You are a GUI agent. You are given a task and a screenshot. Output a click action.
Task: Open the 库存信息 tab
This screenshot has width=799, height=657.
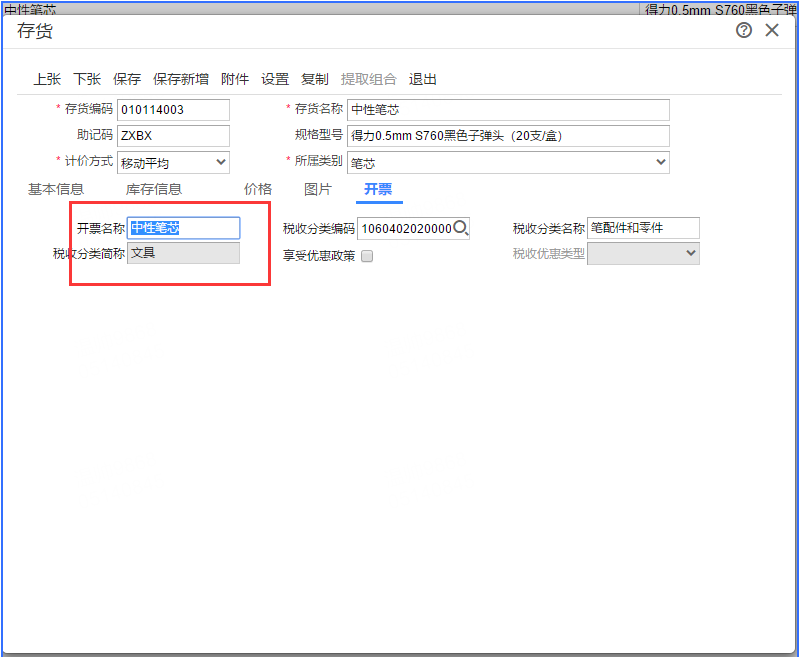coord(154,189)
